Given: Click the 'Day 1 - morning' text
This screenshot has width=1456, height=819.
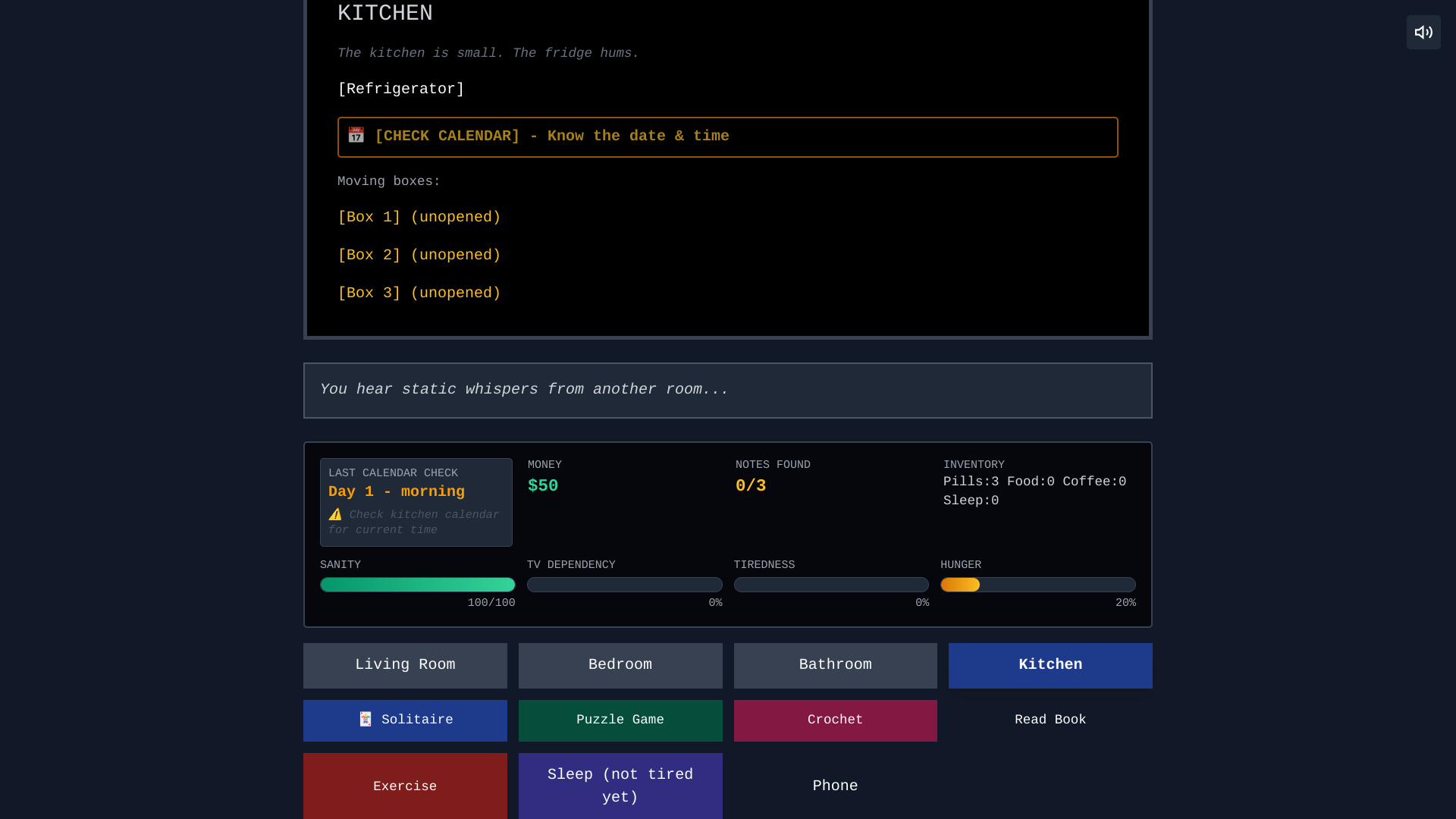Looking at the screenshot, I should [397, 492].
